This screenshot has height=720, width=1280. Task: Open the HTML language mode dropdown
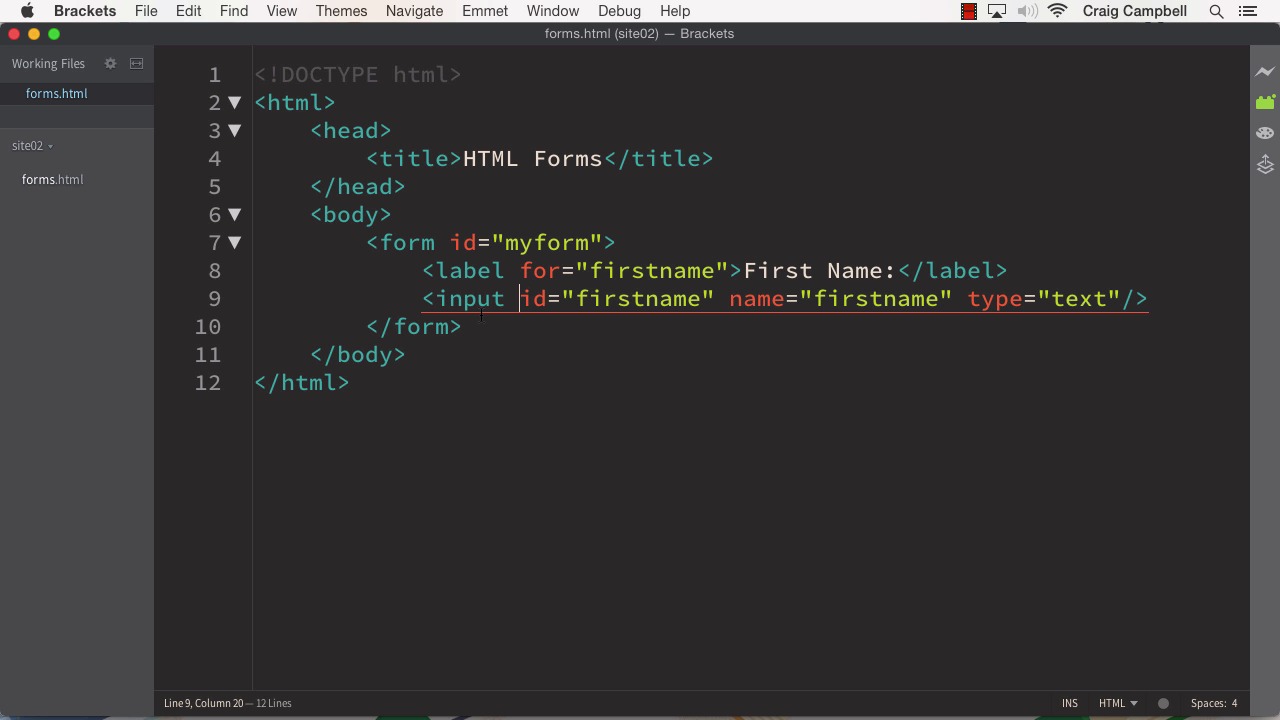click(1118, 703)
